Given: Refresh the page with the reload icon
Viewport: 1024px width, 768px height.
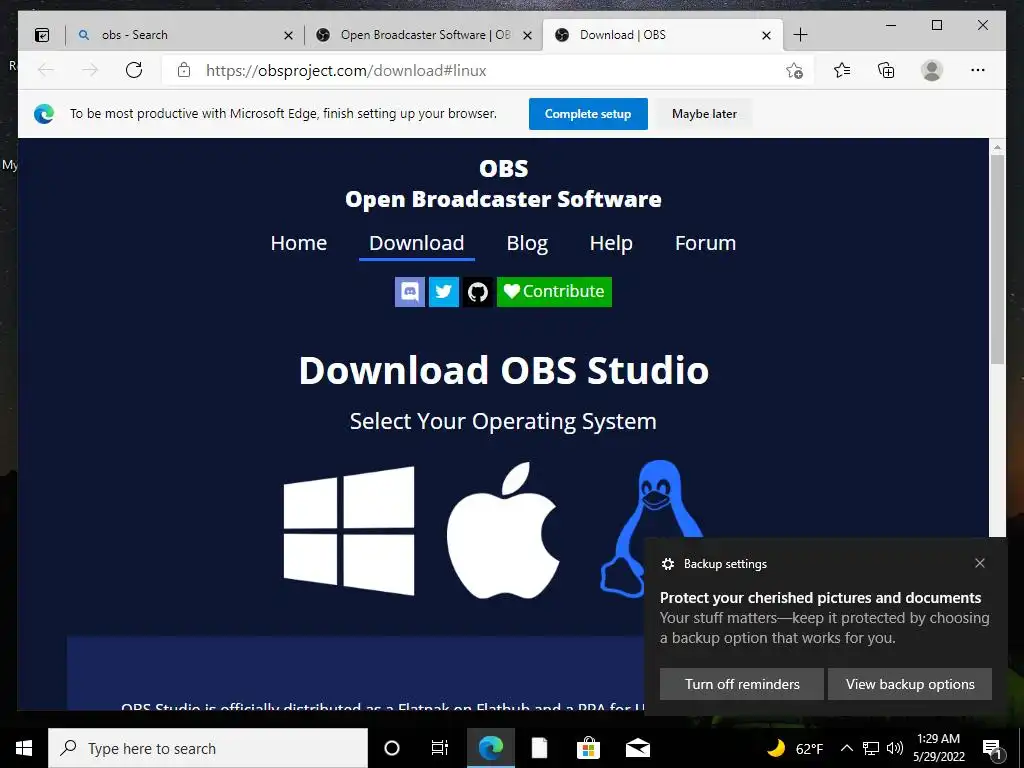Looking at the screenshot, I should coord(134,70).
